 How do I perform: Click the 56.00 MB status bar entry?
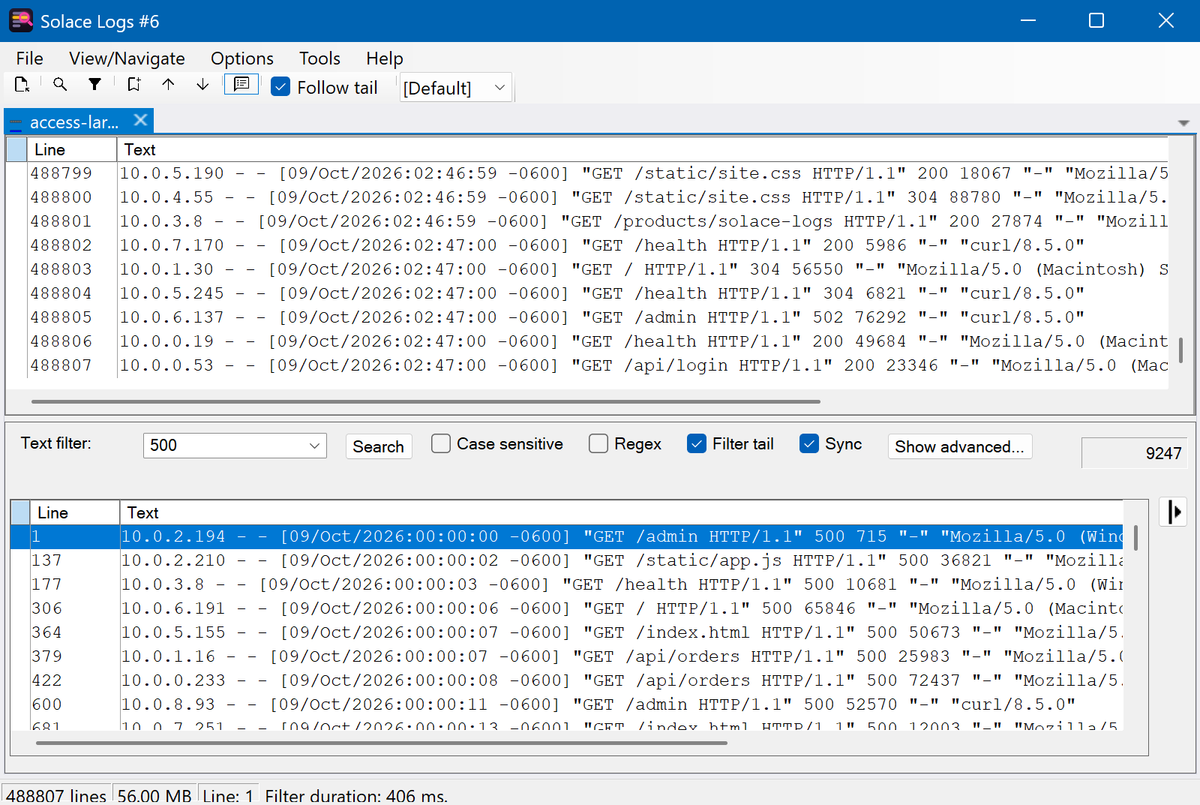point(155,796)
